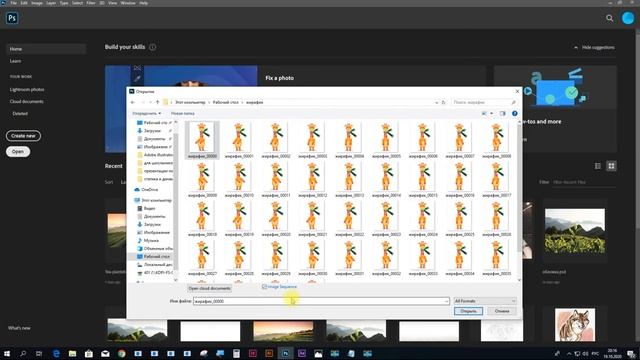Go up one folder level in dialog
The height and width of the screenshot is (360, 640).
pos(158,102)
